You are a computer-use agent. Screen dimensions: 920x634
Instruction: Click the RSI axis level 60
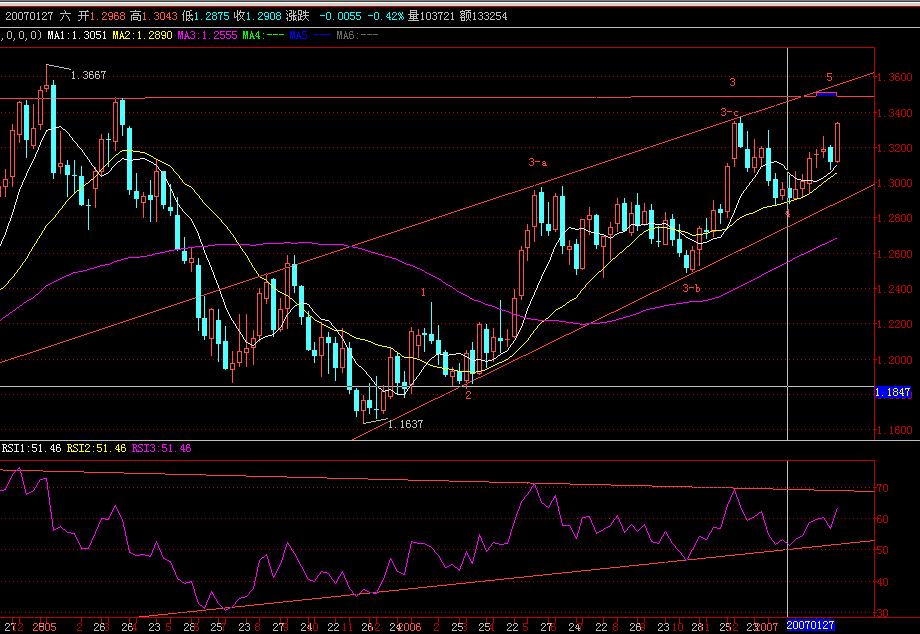pos(882,519)
